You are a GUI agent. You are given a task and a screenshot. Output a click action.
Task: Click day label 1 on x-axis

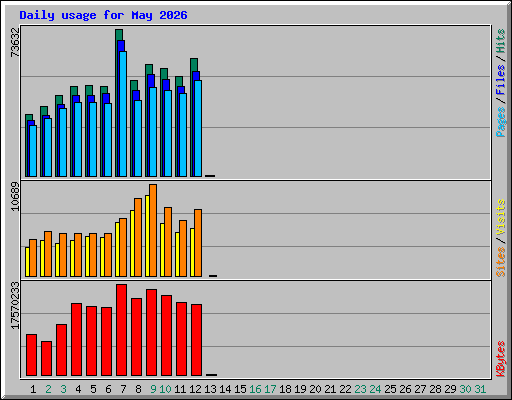pos(33,389)
